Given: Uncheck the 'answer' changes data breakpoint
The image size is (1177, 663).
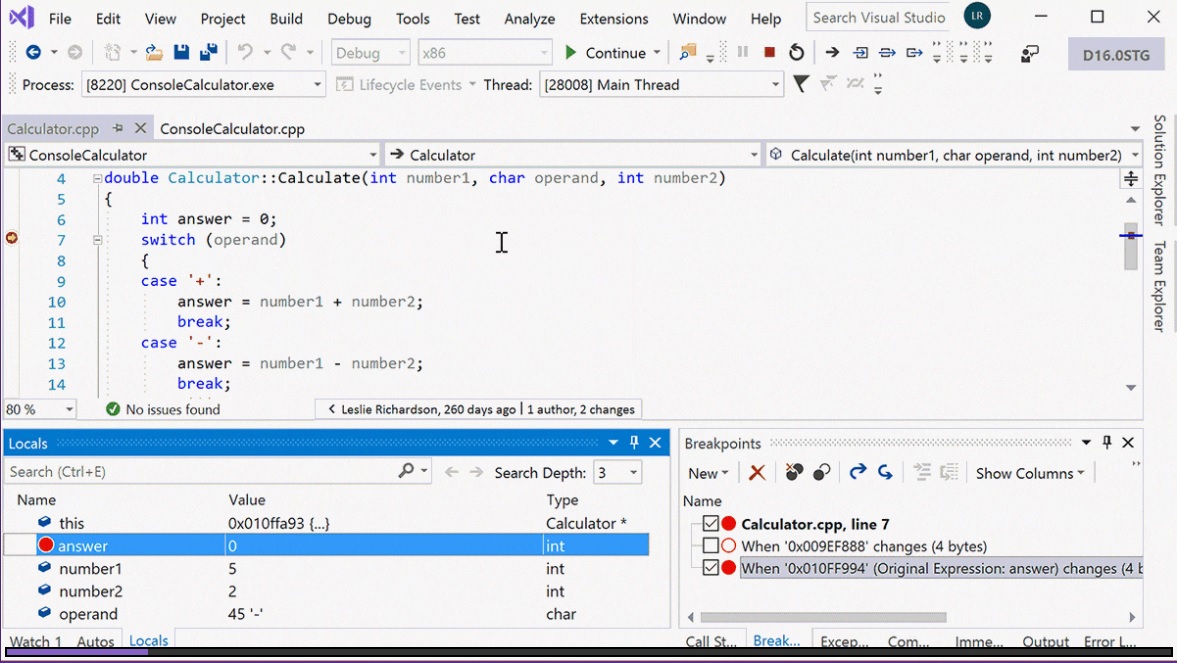Looking at the screenshot, I should [x=711, y=568].
